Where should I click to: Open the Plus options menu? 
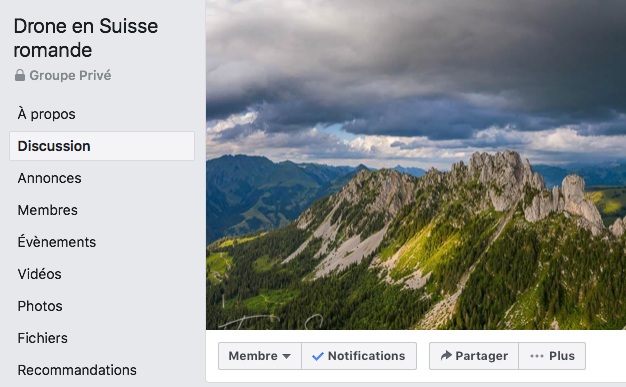tap(552, 356)
